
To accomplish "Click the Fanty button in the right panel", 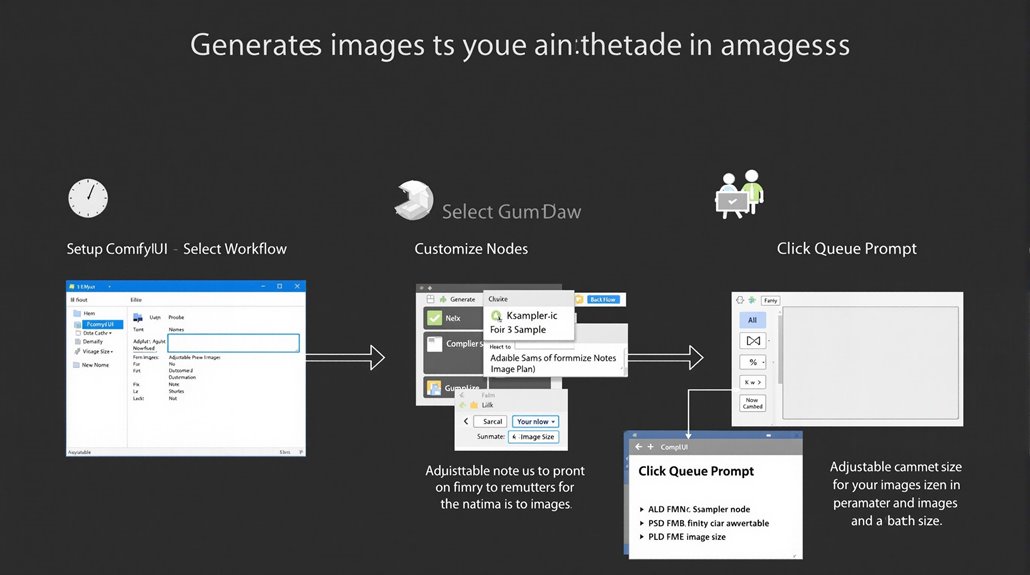I will coord(771,300).
